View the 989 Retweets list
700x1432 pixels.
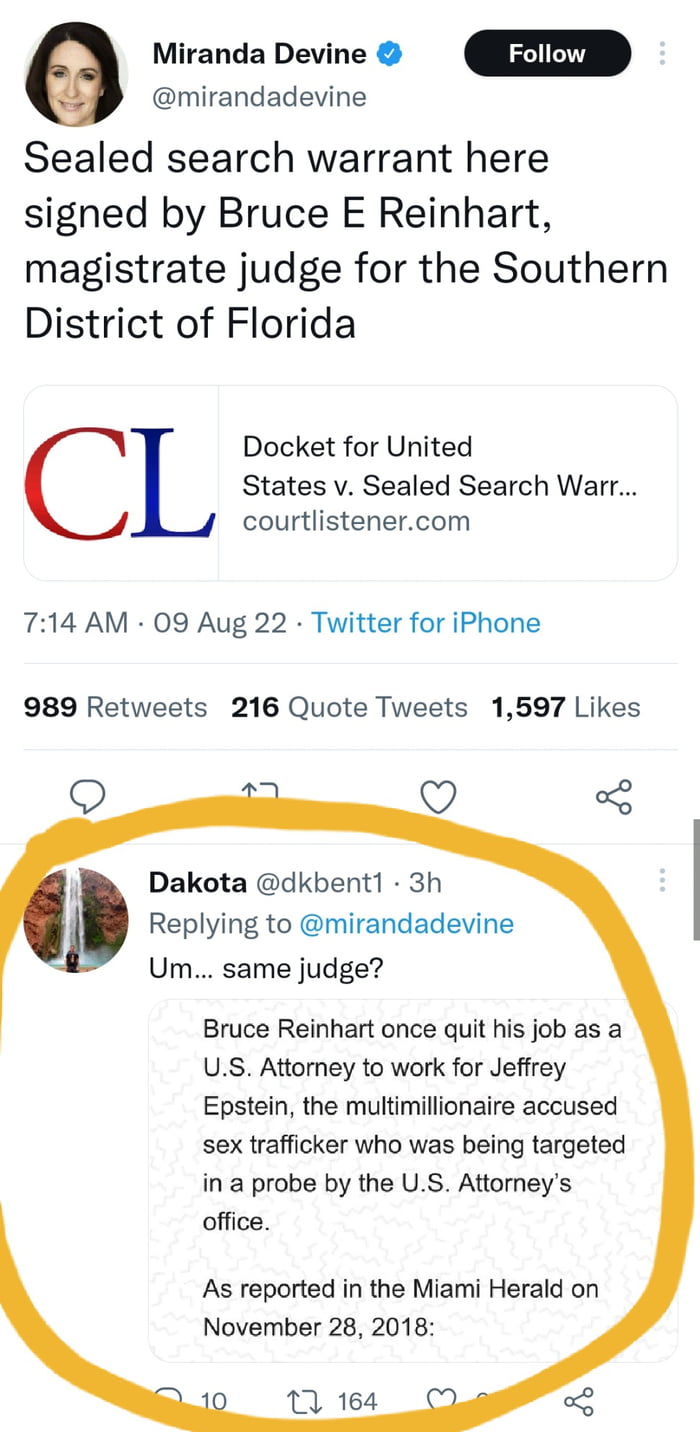coord(115,708)
